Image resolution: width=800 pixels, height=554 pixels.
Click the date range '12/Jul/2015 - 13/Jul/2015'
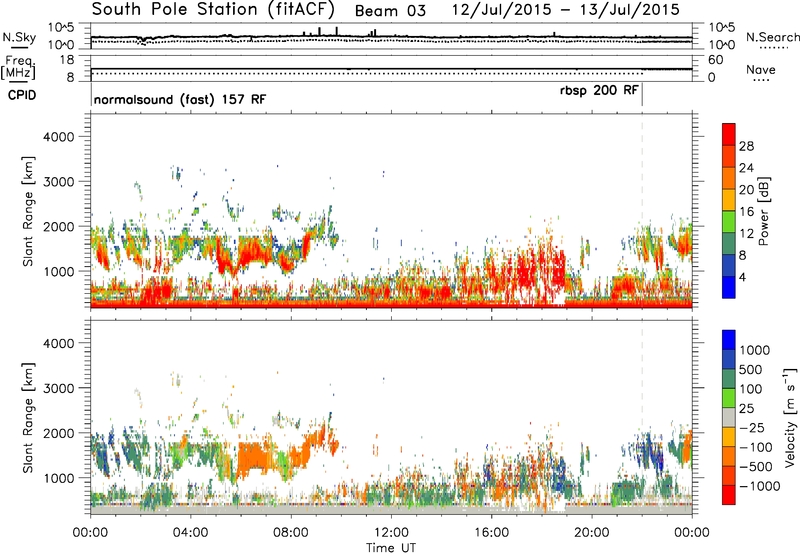click(x=566, y=10)
